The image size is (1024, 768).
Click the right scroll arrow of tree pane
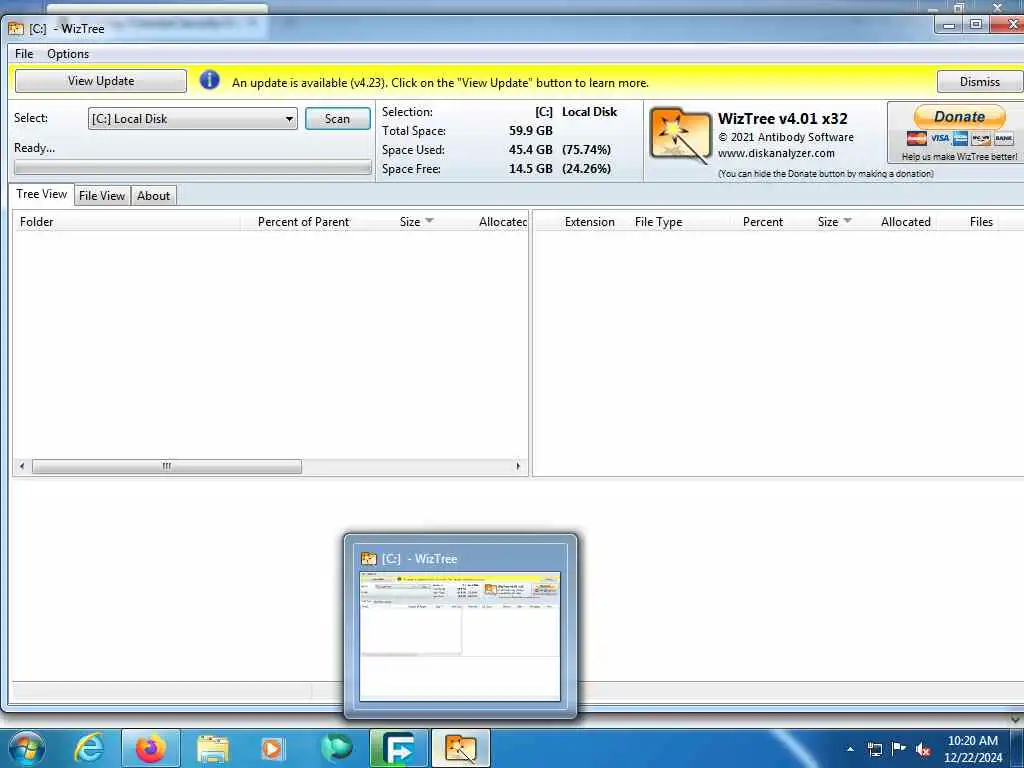(x=519, y=466)
